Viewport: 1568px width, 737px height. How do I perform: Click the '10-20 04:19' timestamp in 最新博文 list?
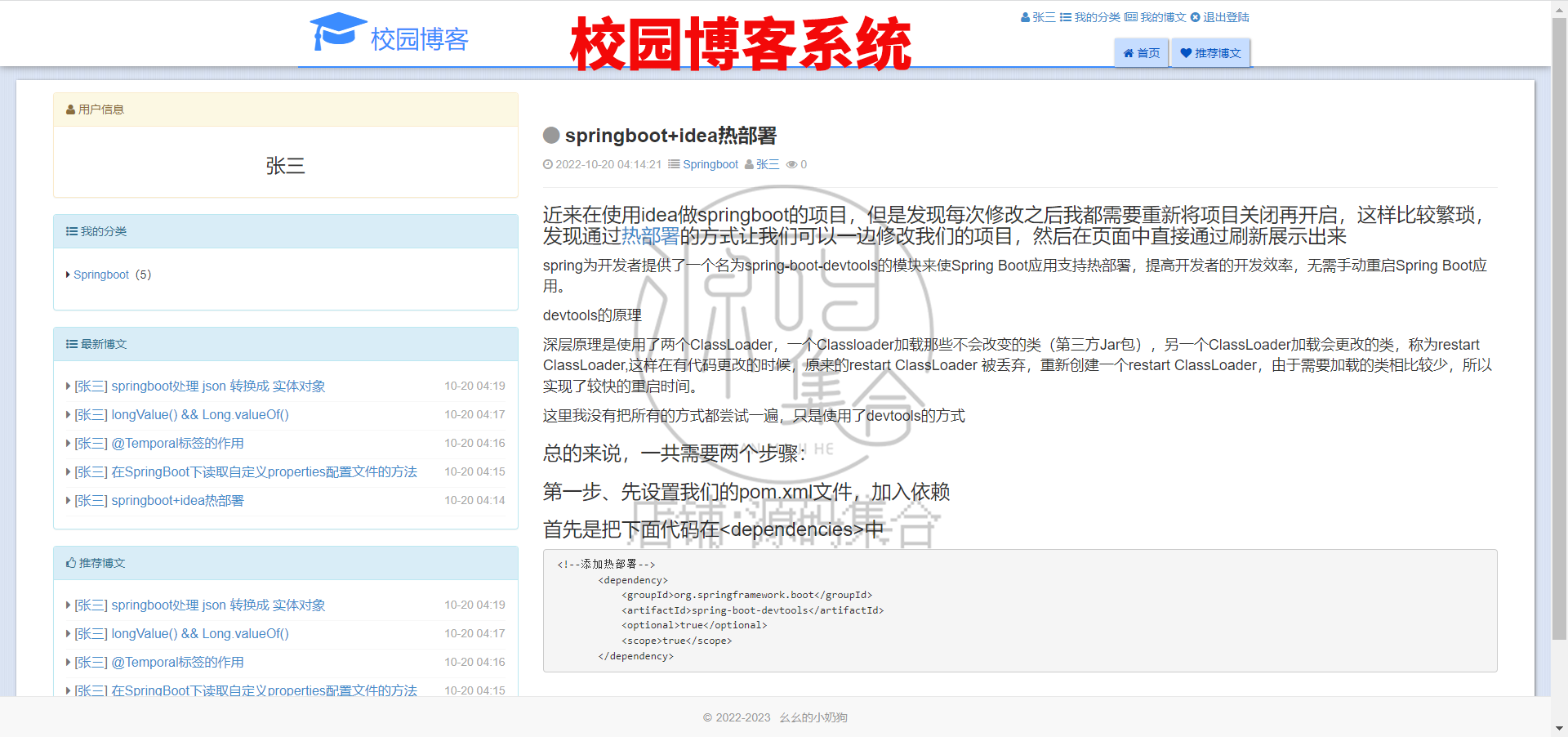(x=474, y=386)
